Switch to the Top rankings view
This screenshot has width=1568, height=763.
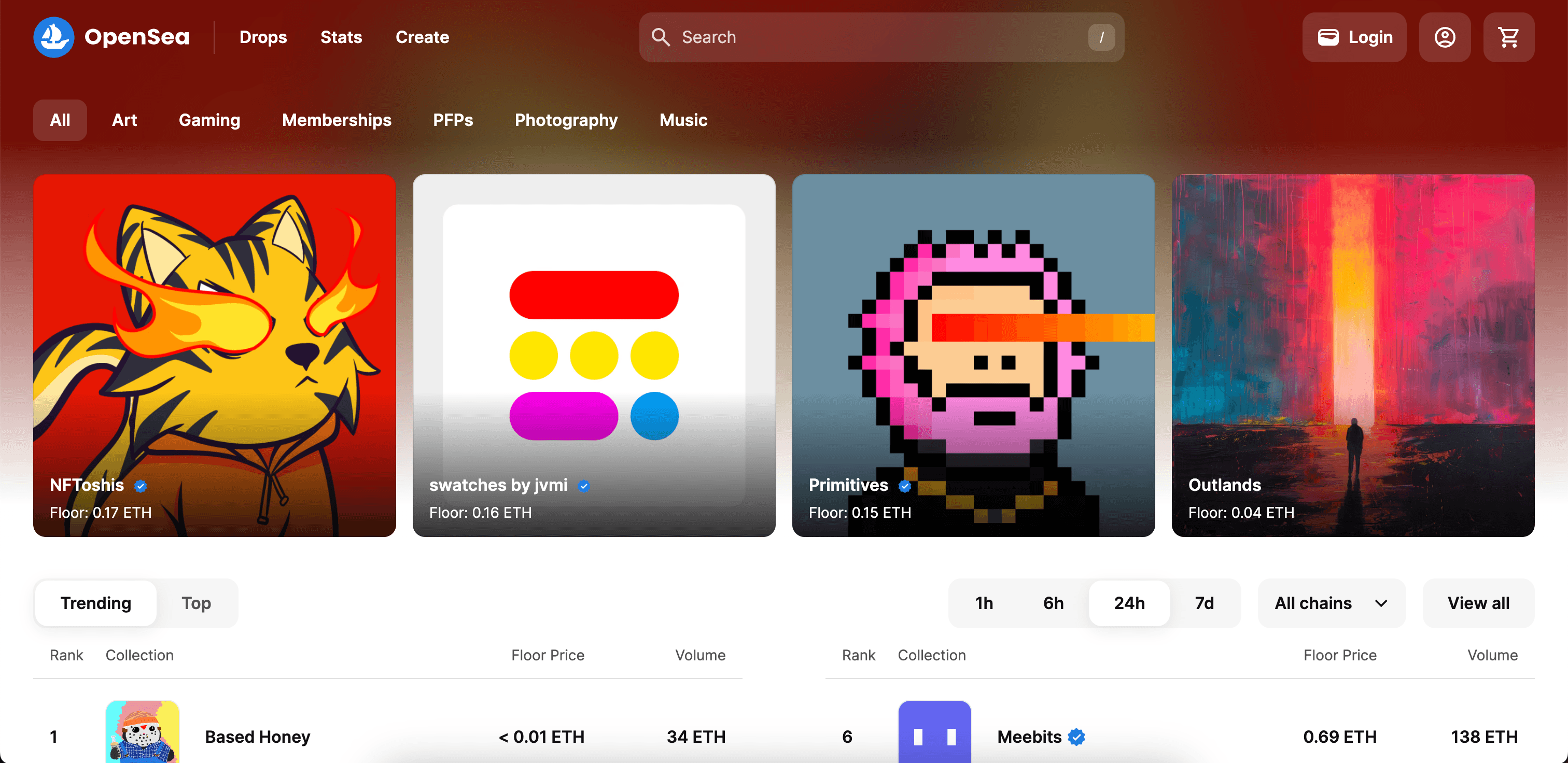pos(197,603)
